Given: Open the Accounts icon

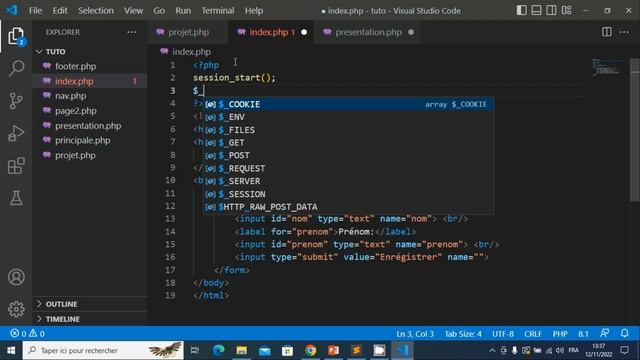Looking at the screenshot, I should tap(16, 277).
